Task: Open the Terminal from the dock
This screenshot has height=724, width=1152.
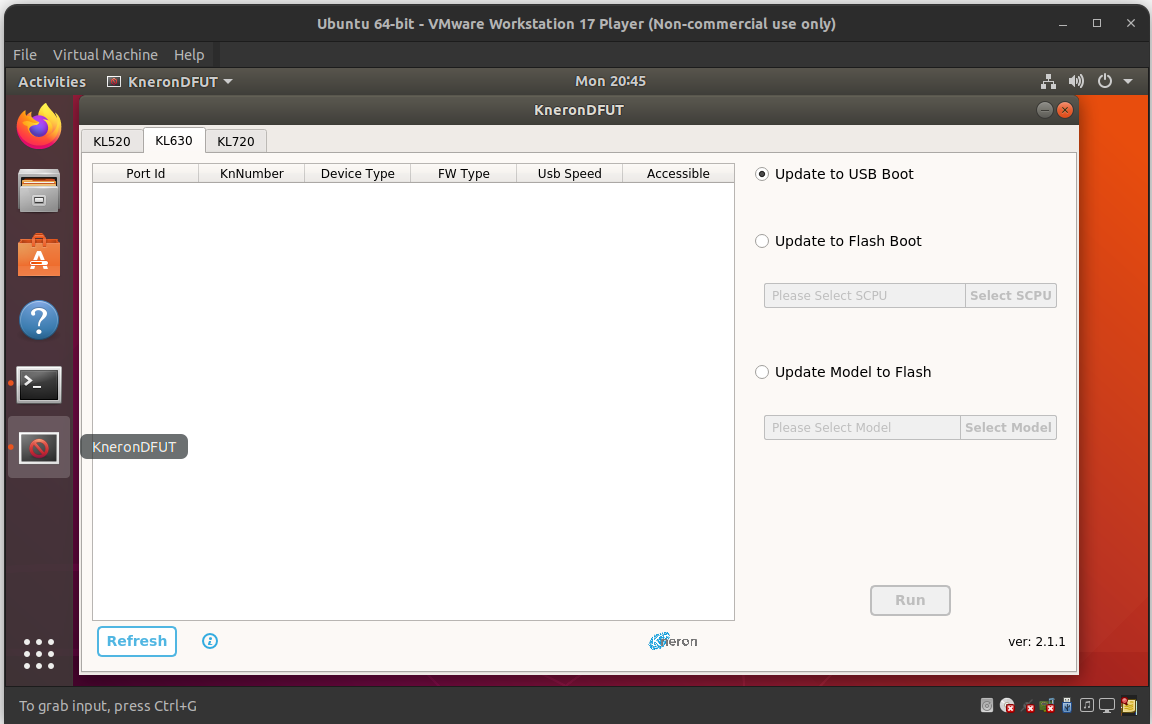Action: [x=39, y=384]
